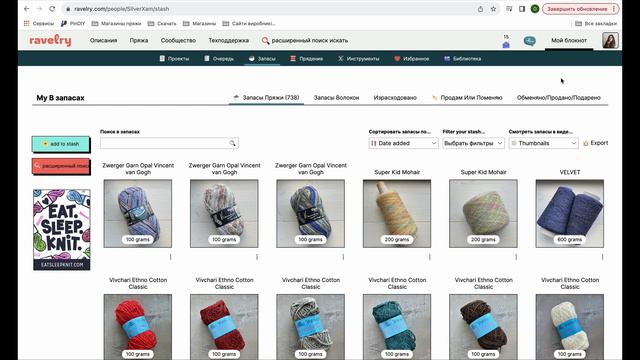Click the Chrome profile green circle icon
The image size is (640, 360).
tap(535, 9)
